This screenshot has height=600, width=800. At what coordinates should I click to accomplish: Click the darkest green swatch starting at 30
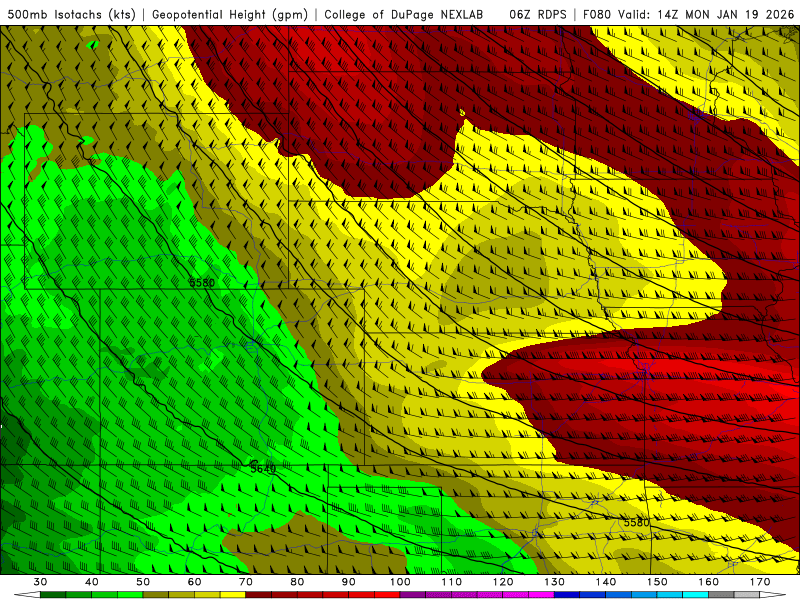(x=53, y=595)
